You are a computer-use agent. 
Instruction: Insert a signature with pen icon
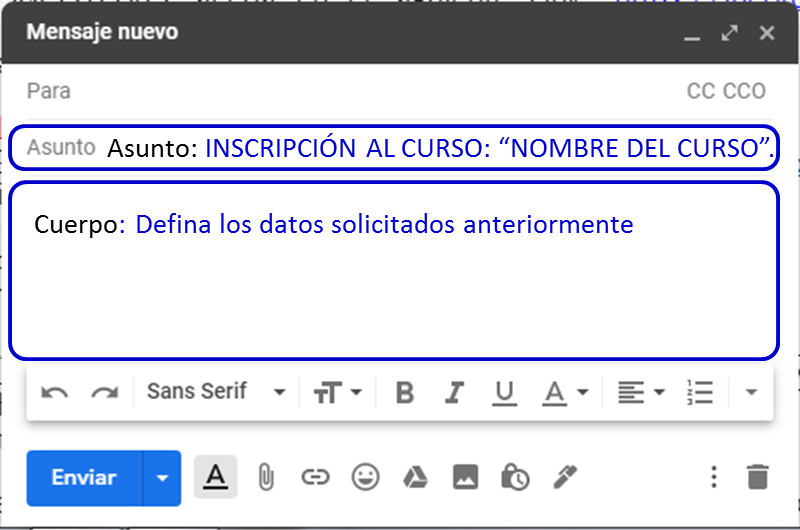[x=565, y=477]
